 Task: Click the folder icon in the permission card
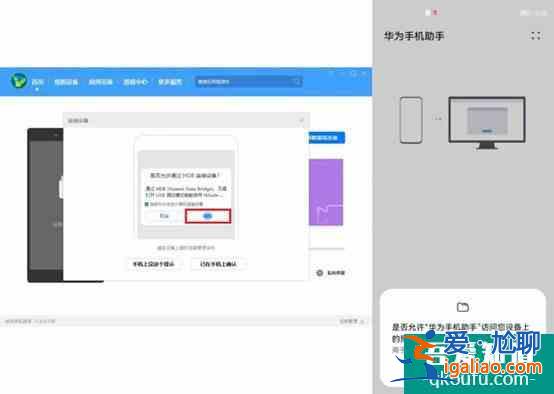(x=462, y=307)
